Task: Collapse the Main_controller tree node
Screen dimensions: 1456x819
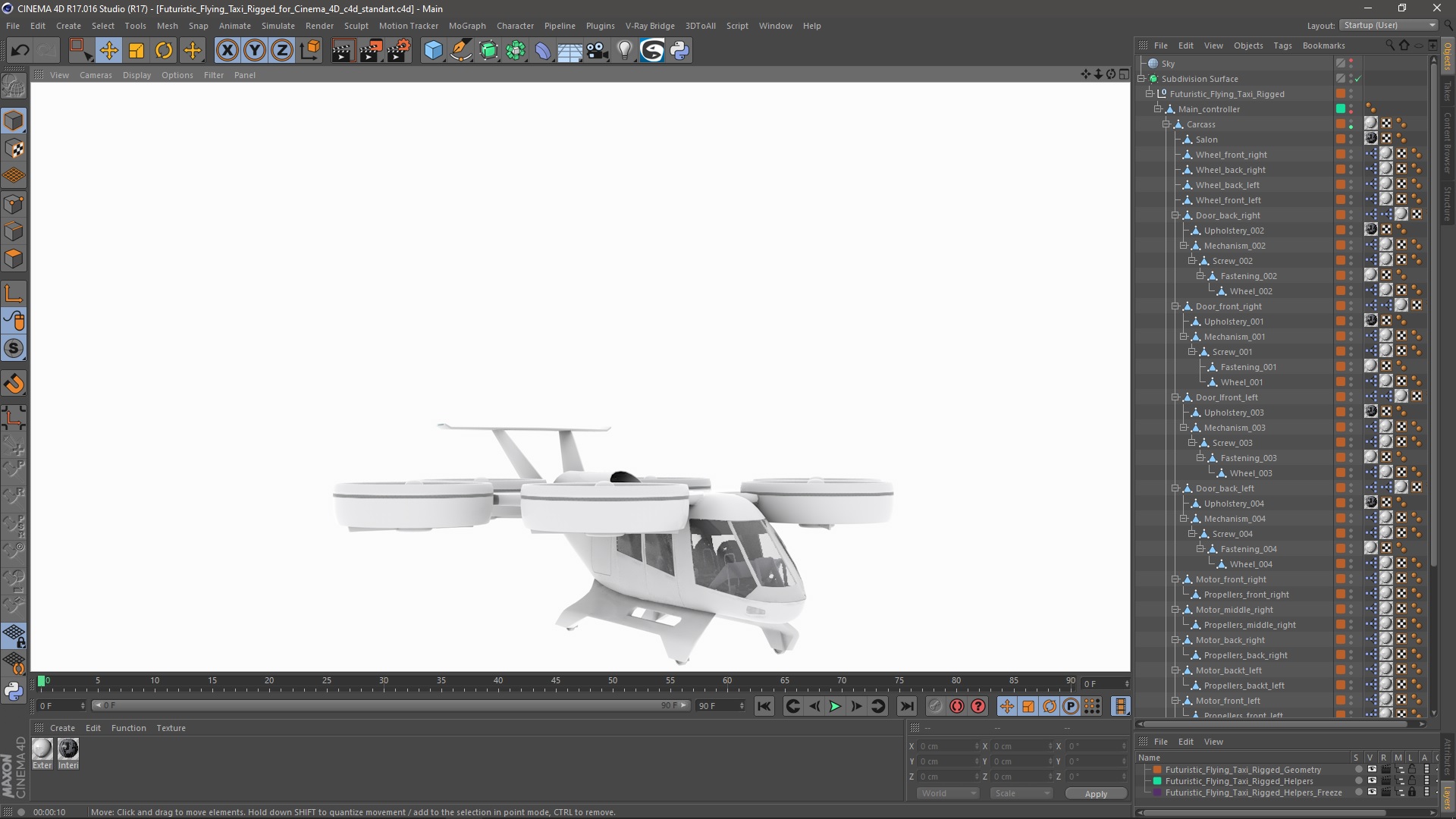Action: coord(1158,109)
